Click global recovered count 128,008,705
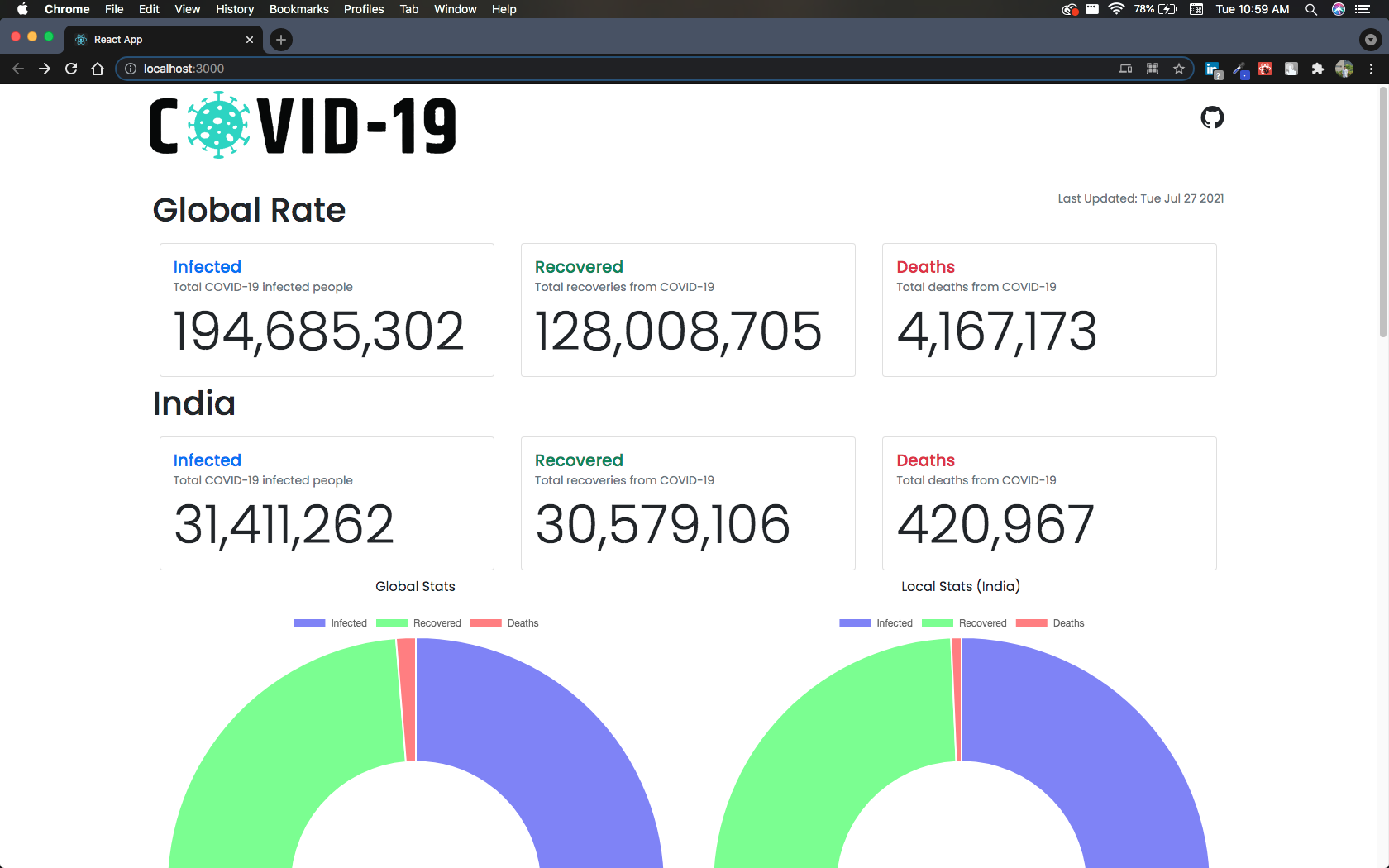 point(678,331)
